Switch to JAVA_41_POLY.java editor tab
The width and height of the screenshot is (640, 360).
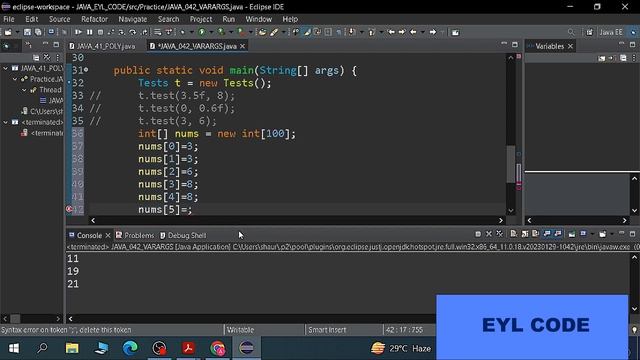point(102,46)
